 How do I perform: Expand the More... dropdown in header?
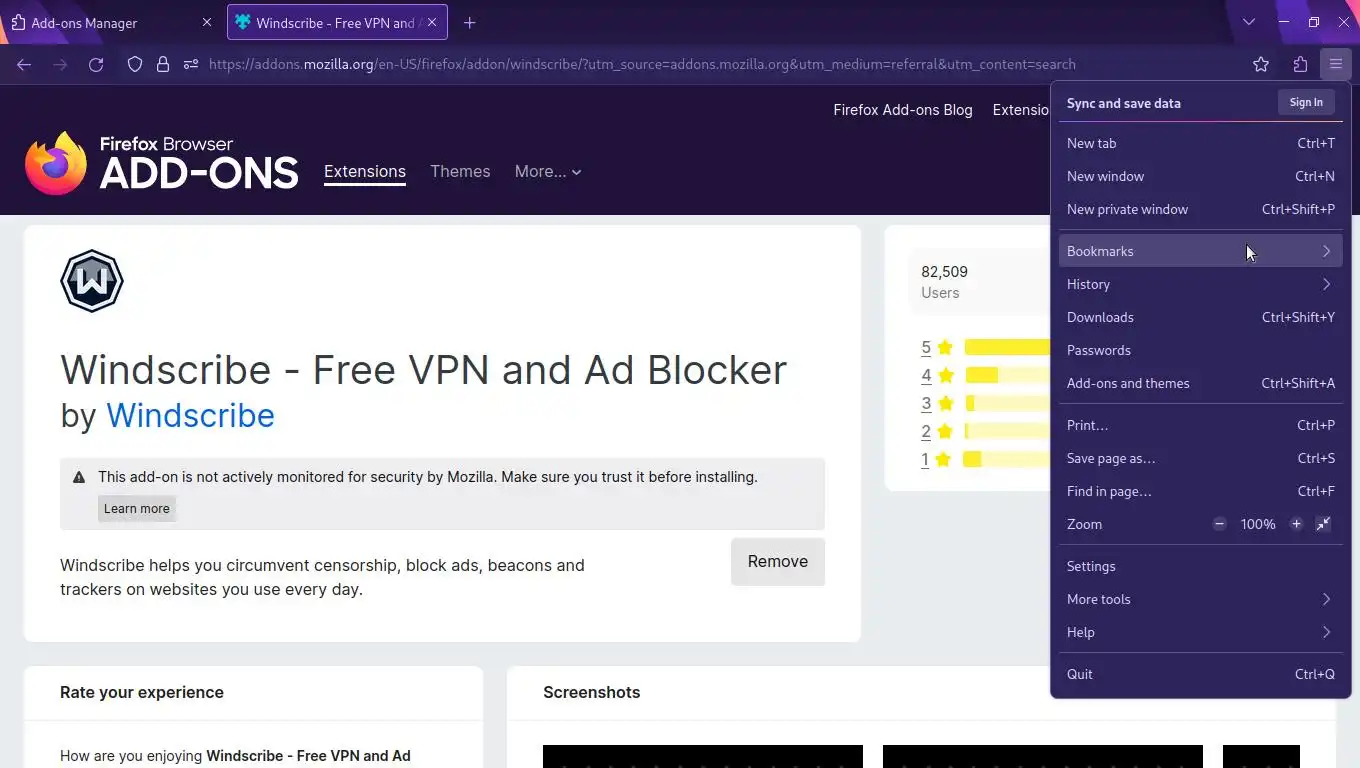(548, 171)
